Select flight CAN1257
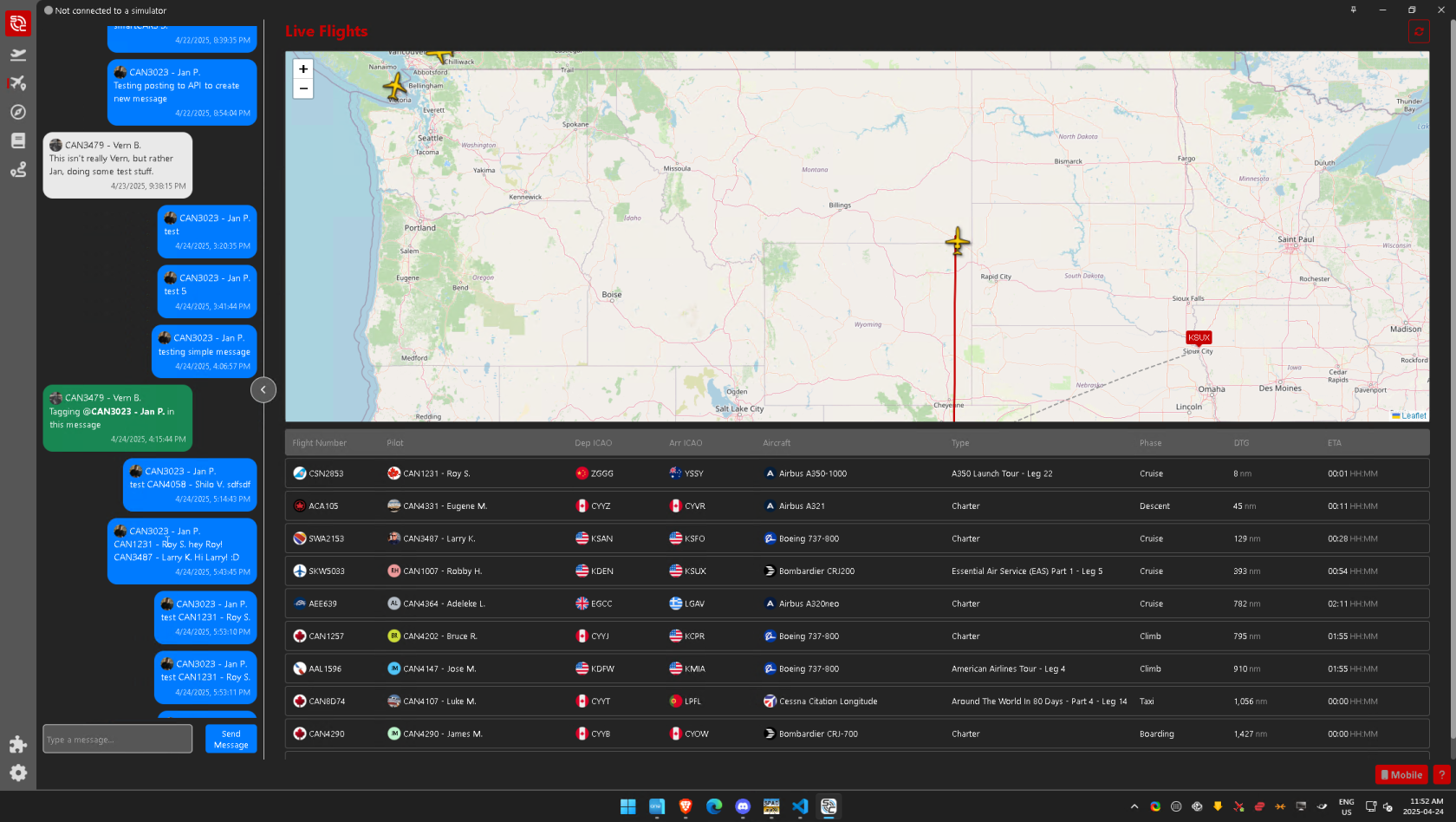This screenshot has width=1456, height=822. [x=857, y=636]
